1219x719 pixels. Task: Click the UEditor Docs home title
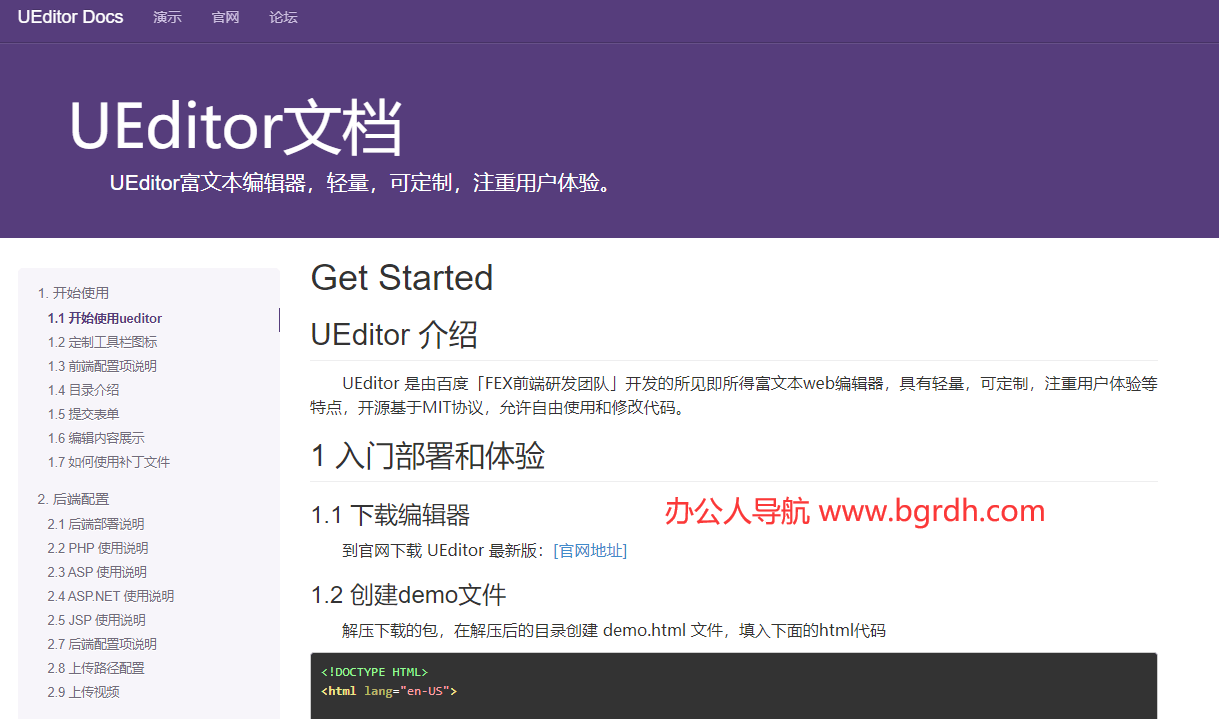[70, 17]
